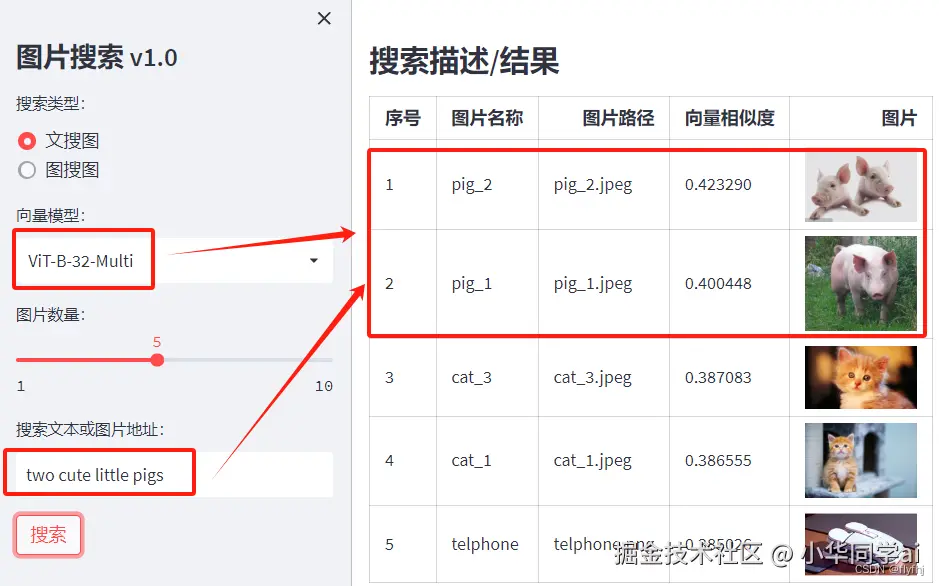Click the dropdown arrow beside the vector model
The width and height of the screenshot is (939, 586).
pos(314,259)
